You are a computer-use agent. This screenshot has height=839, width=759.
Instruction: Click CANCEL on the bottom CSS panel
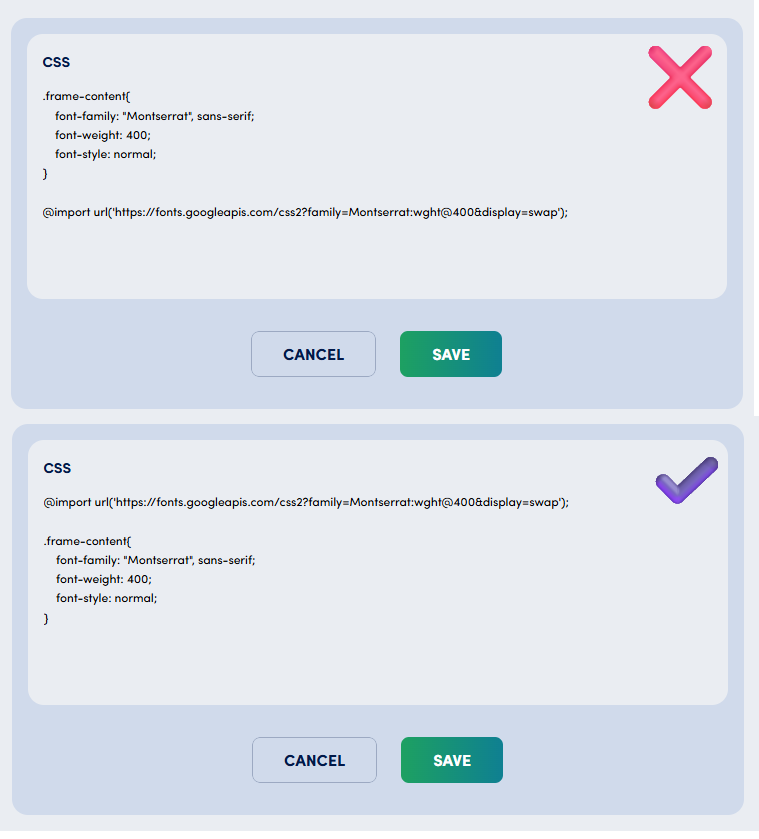[314, 760]
